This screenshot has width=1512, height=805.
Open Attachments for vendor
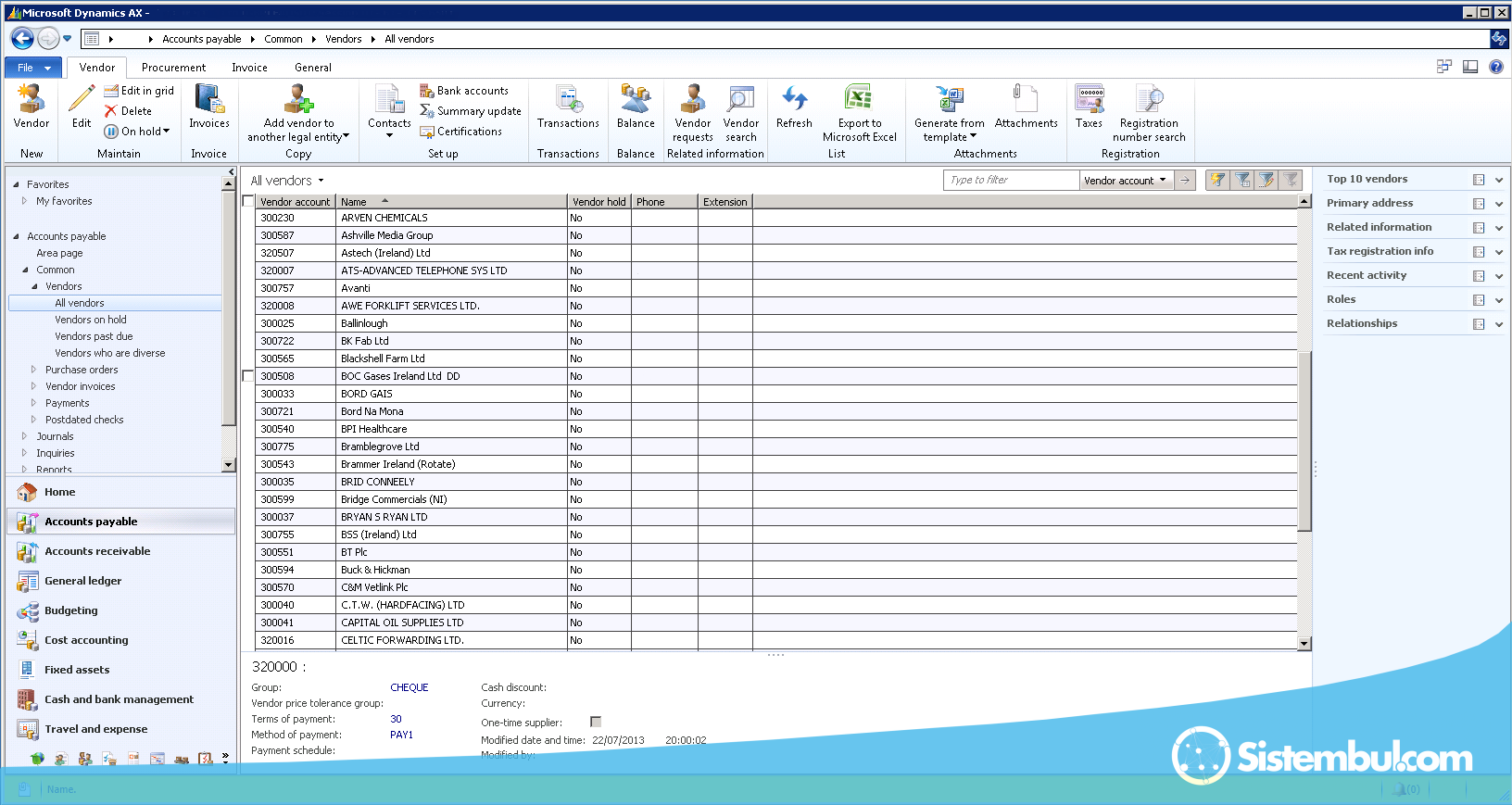(x=1026, y=107)
